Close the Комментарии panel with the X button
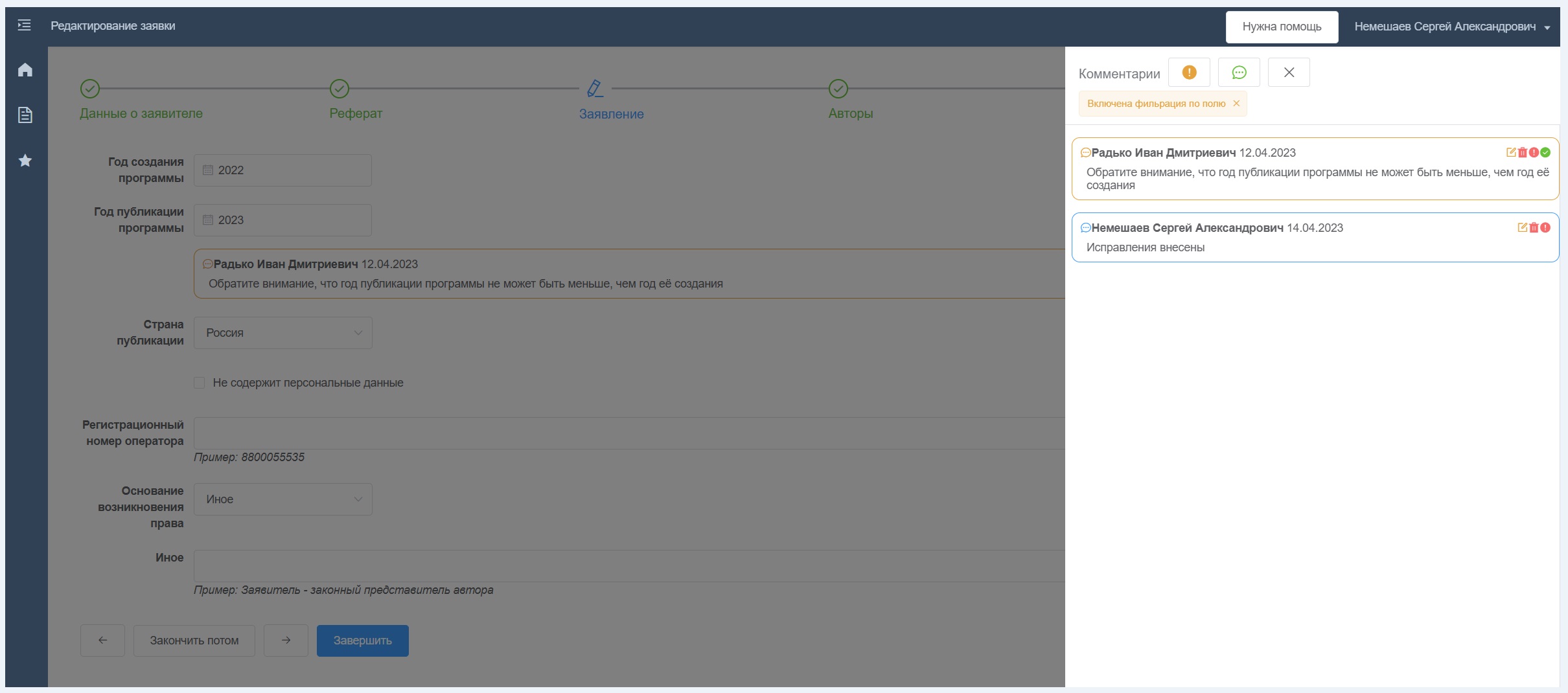 coord(1289,73)
